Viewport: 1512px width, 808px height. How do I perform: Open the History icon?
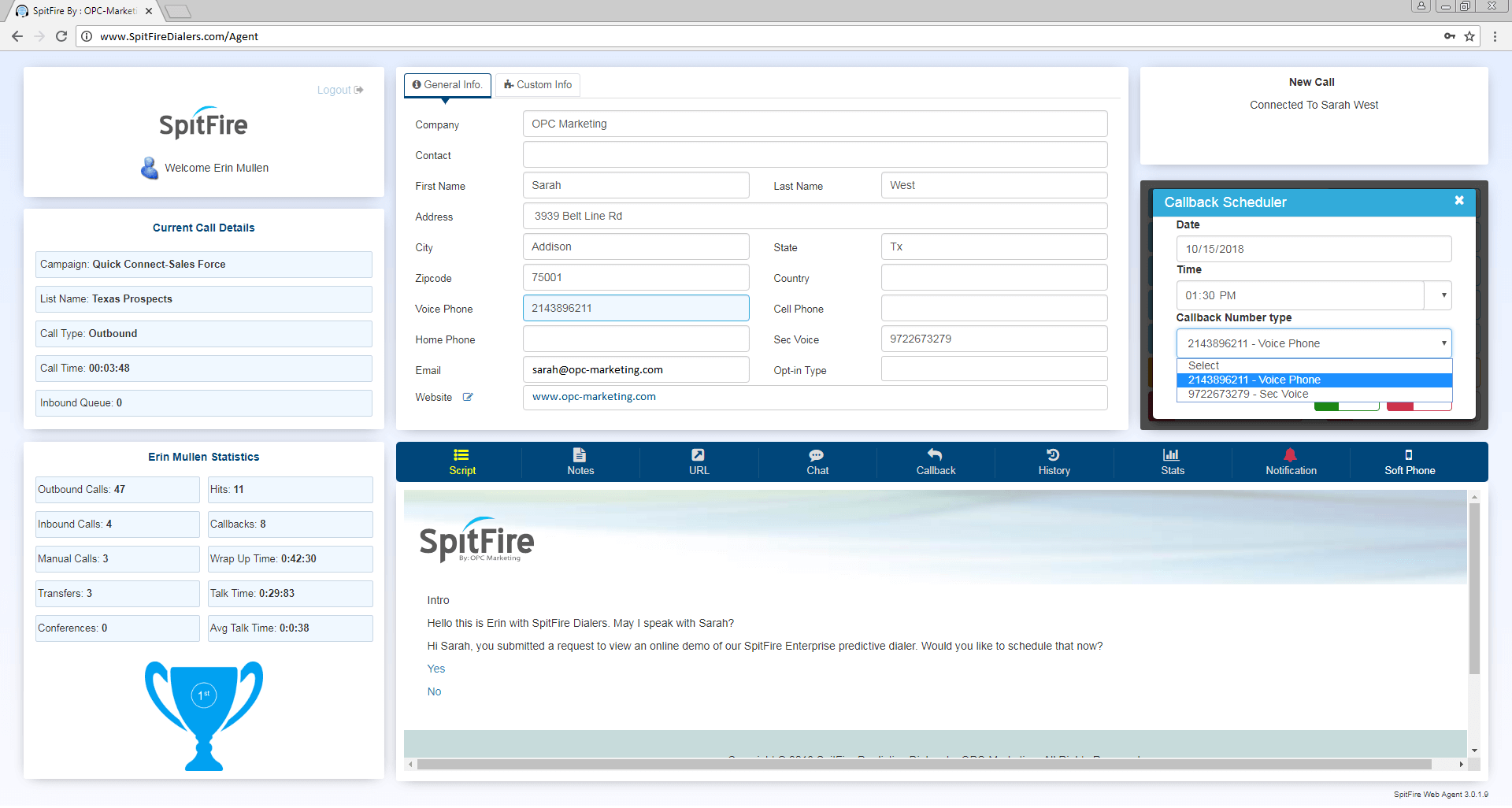click(x=1053, y=454)
